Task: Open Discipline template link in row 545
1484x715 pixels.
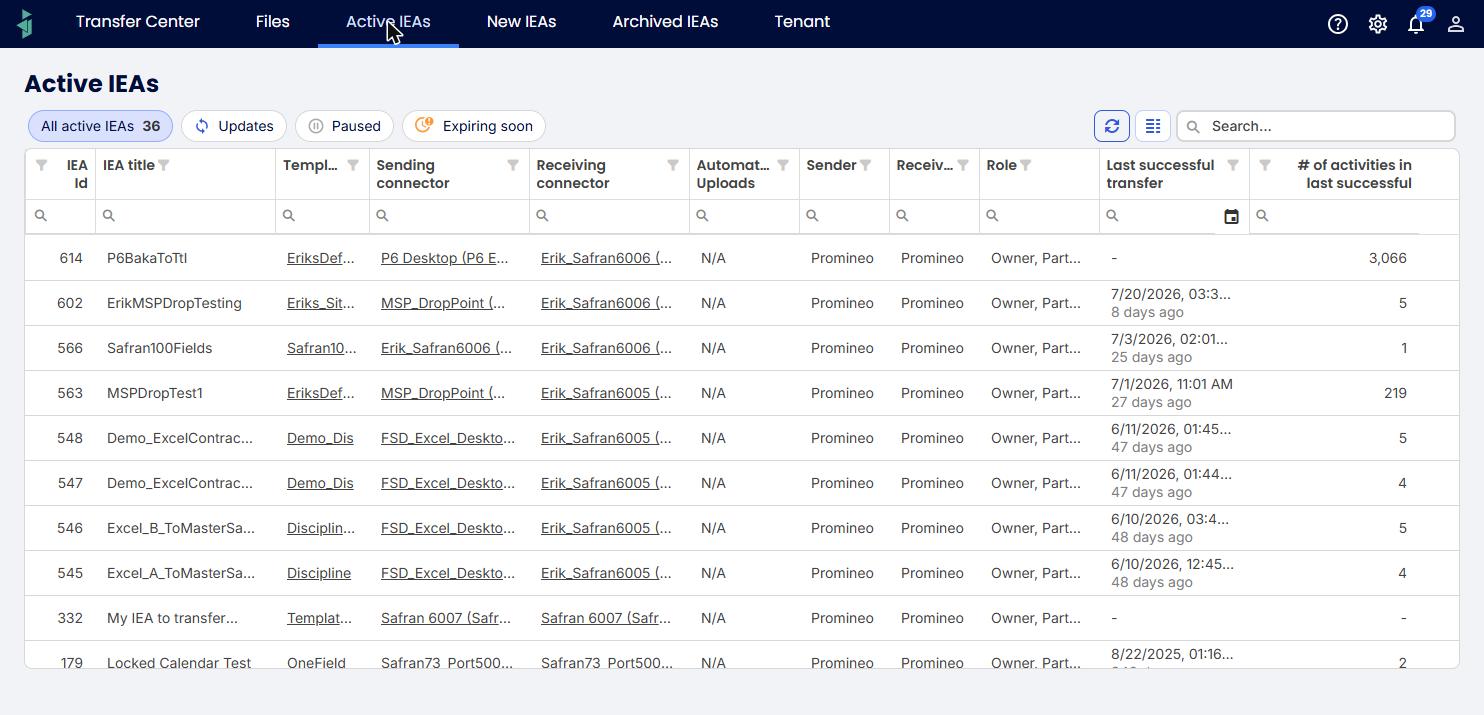Action: click(x=319, y=573)
